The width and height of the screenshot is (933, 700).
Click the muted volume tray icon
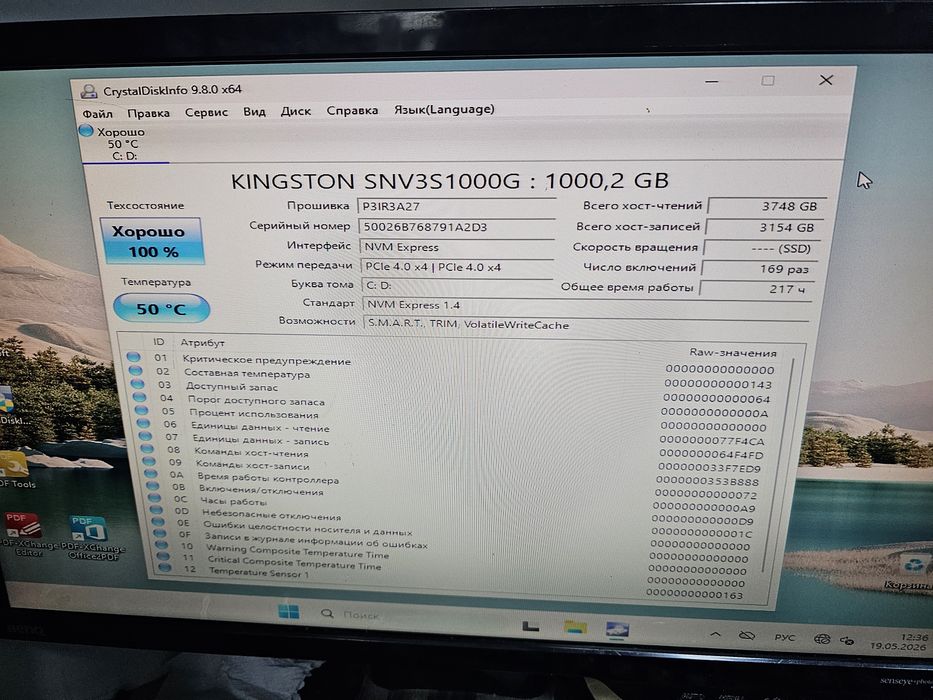pyautogui.click(x=847, y=640)
